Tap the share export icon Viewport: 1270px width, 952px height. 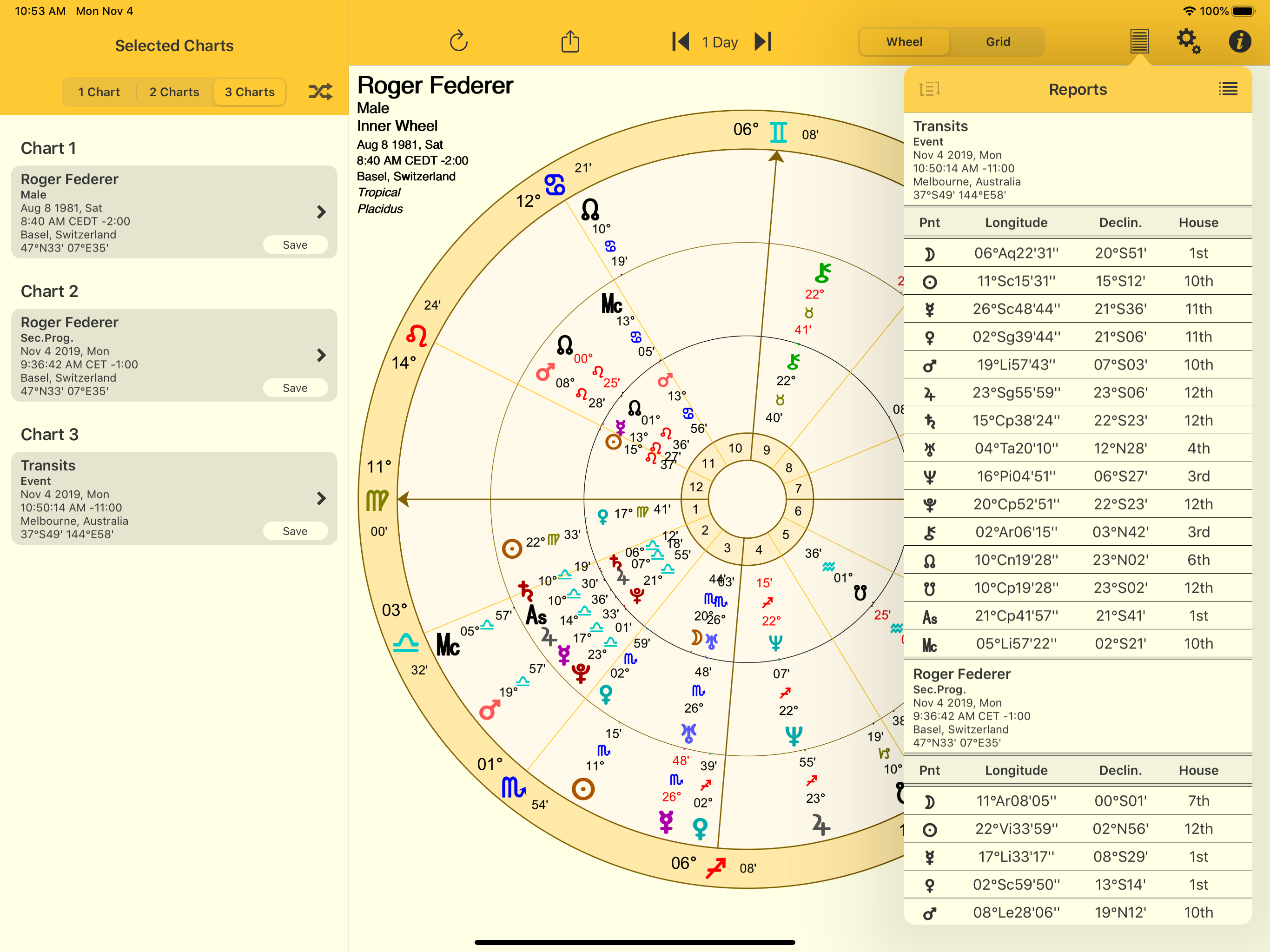coord(569,41)
